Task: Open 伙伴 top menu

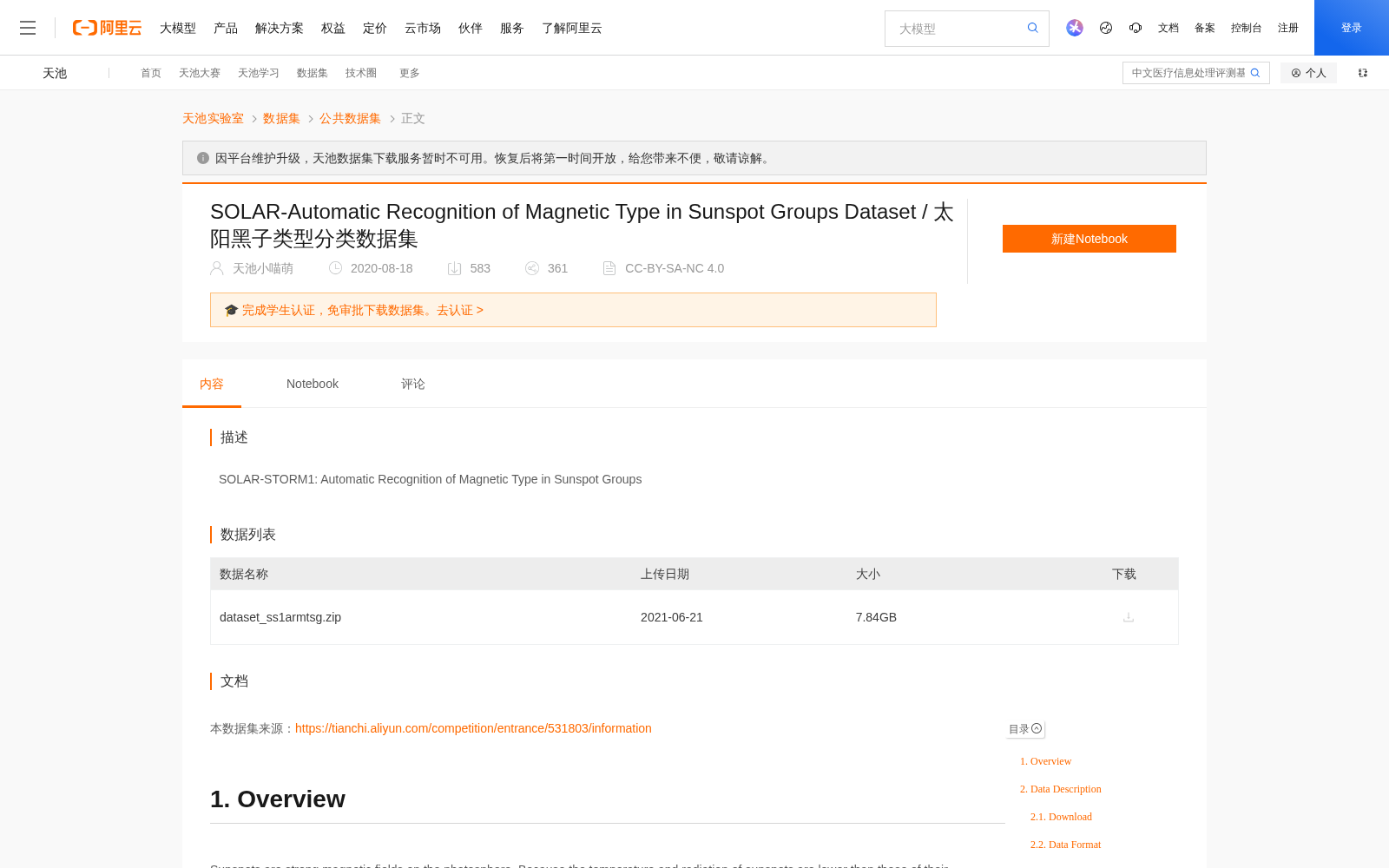Action: click(x=471, y=28)
